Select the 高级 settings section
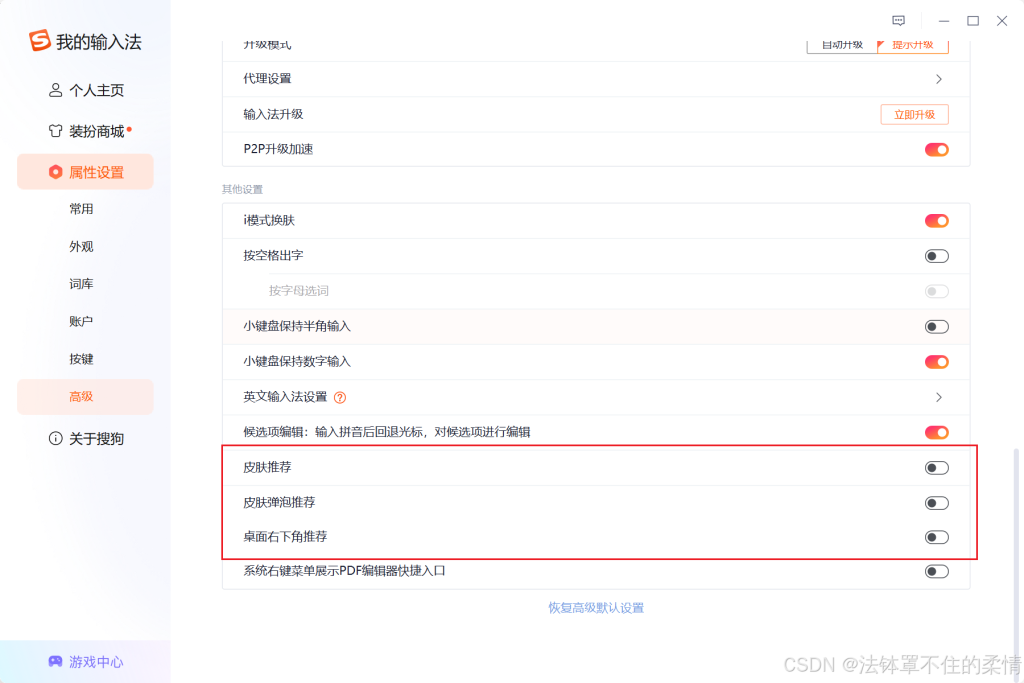The image size is (1024, 683). [85, 396]
